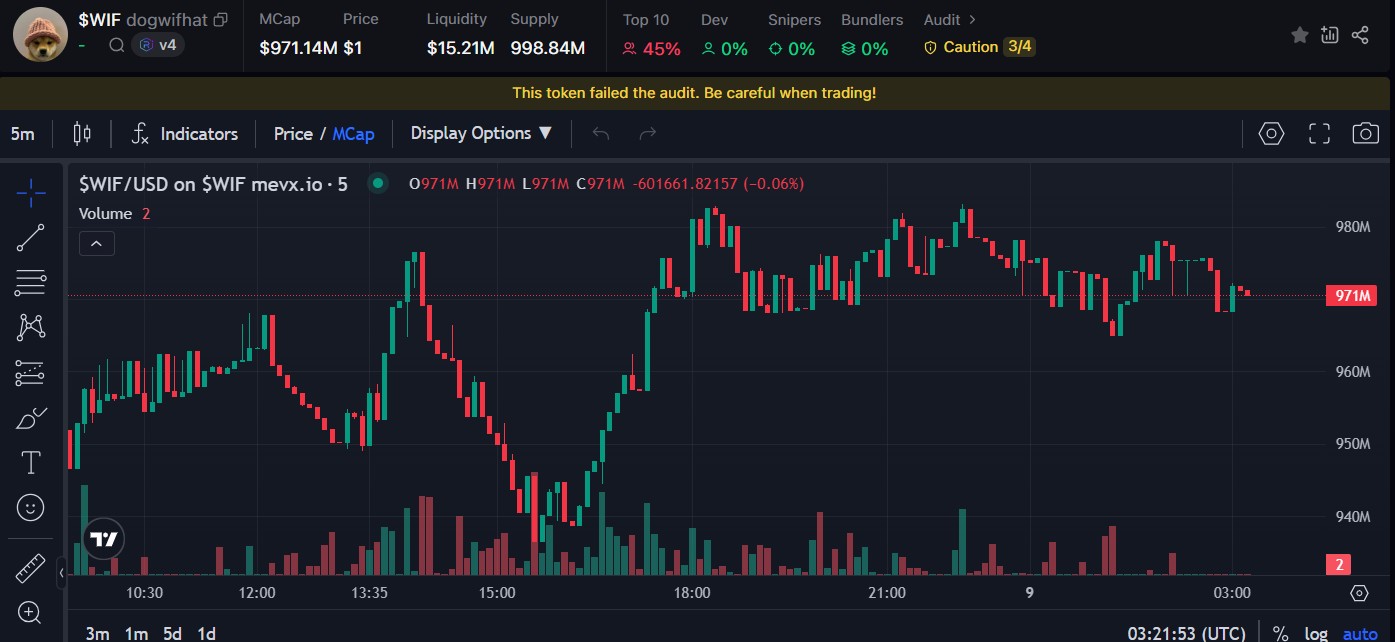Click the v4 pool version badge

click(x=158, y=45)
